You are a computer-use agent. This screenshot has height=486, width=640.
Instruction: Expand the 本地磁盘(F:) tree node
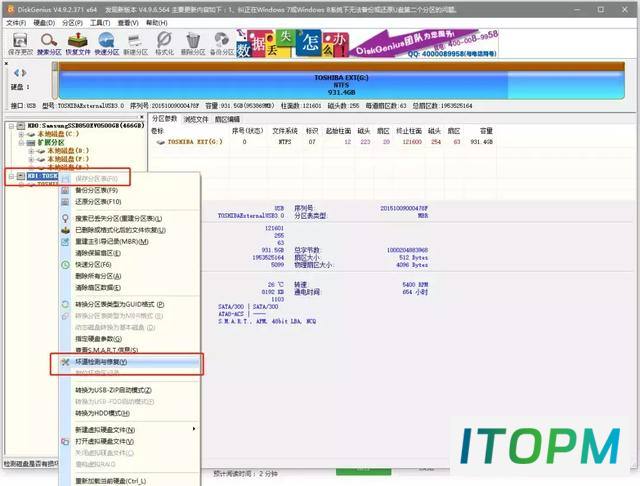point(31,159)
